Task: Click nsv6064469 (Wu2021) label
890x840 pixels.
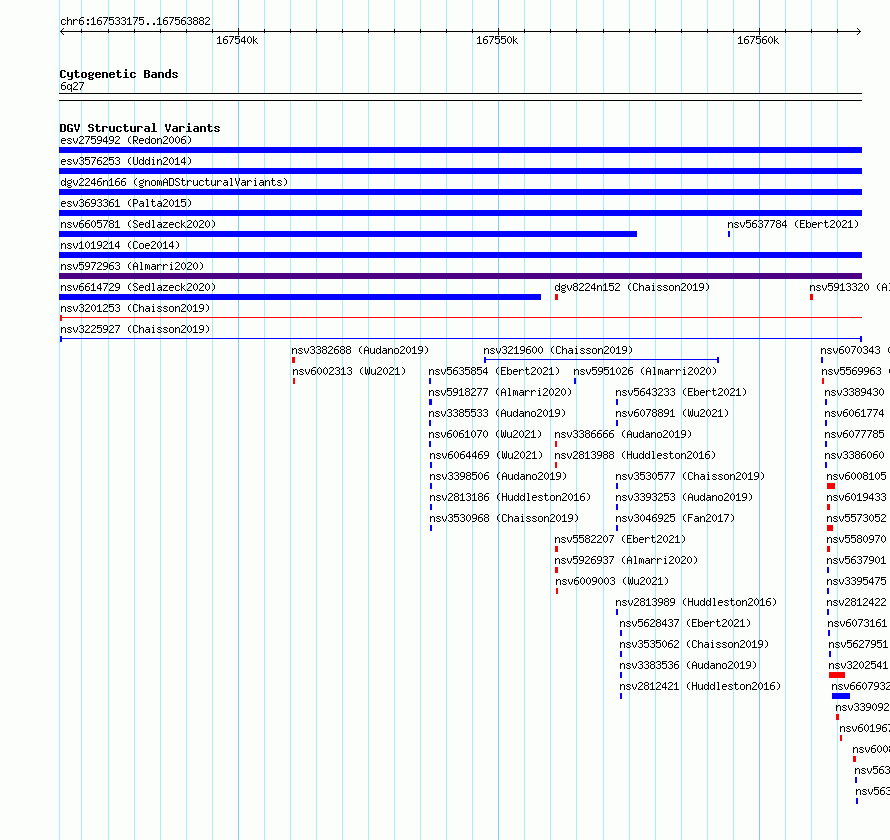Action: tap(486, 455)
